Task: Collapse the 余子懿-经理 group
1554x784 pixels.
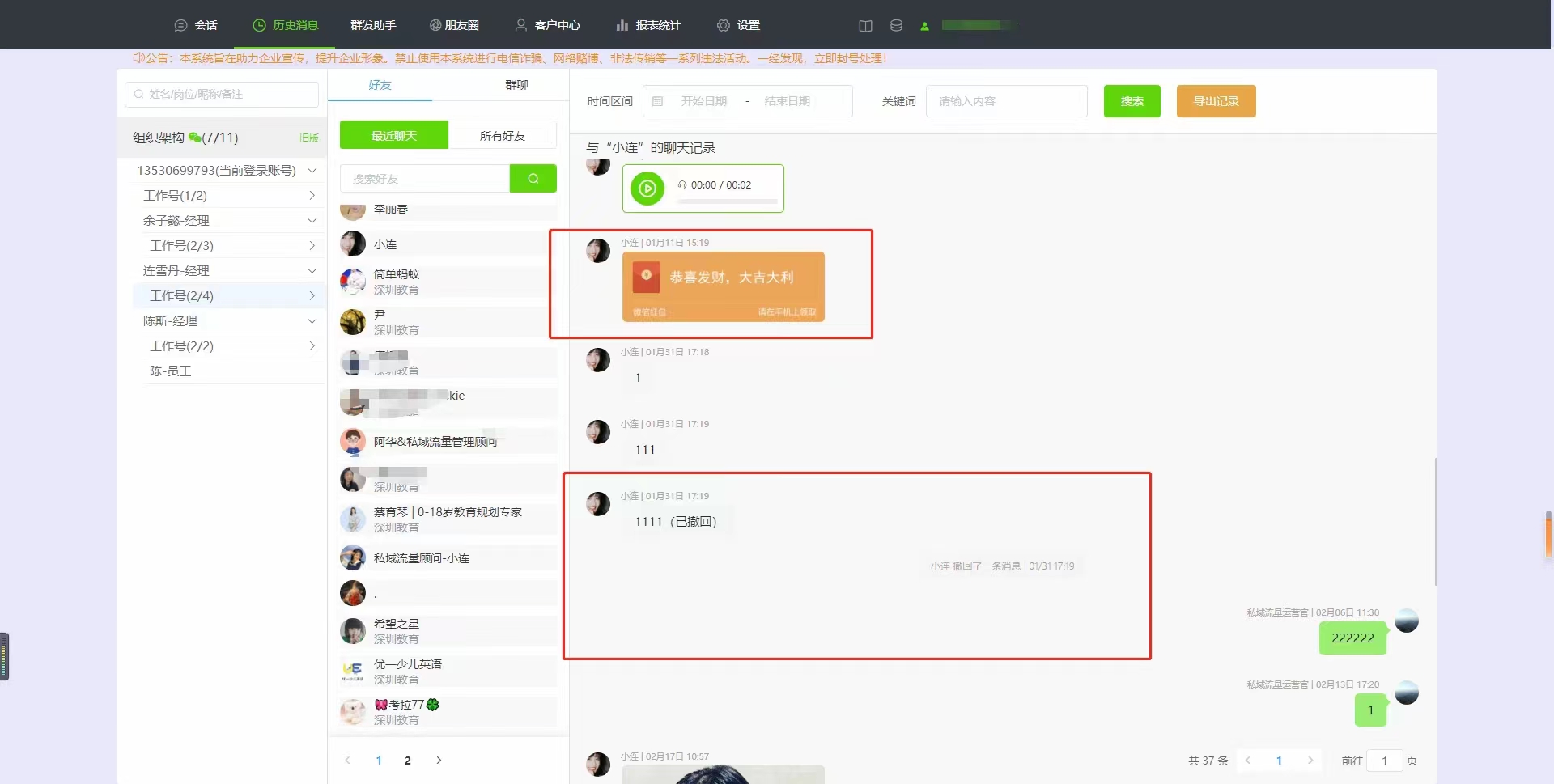Action: (312, 220)
